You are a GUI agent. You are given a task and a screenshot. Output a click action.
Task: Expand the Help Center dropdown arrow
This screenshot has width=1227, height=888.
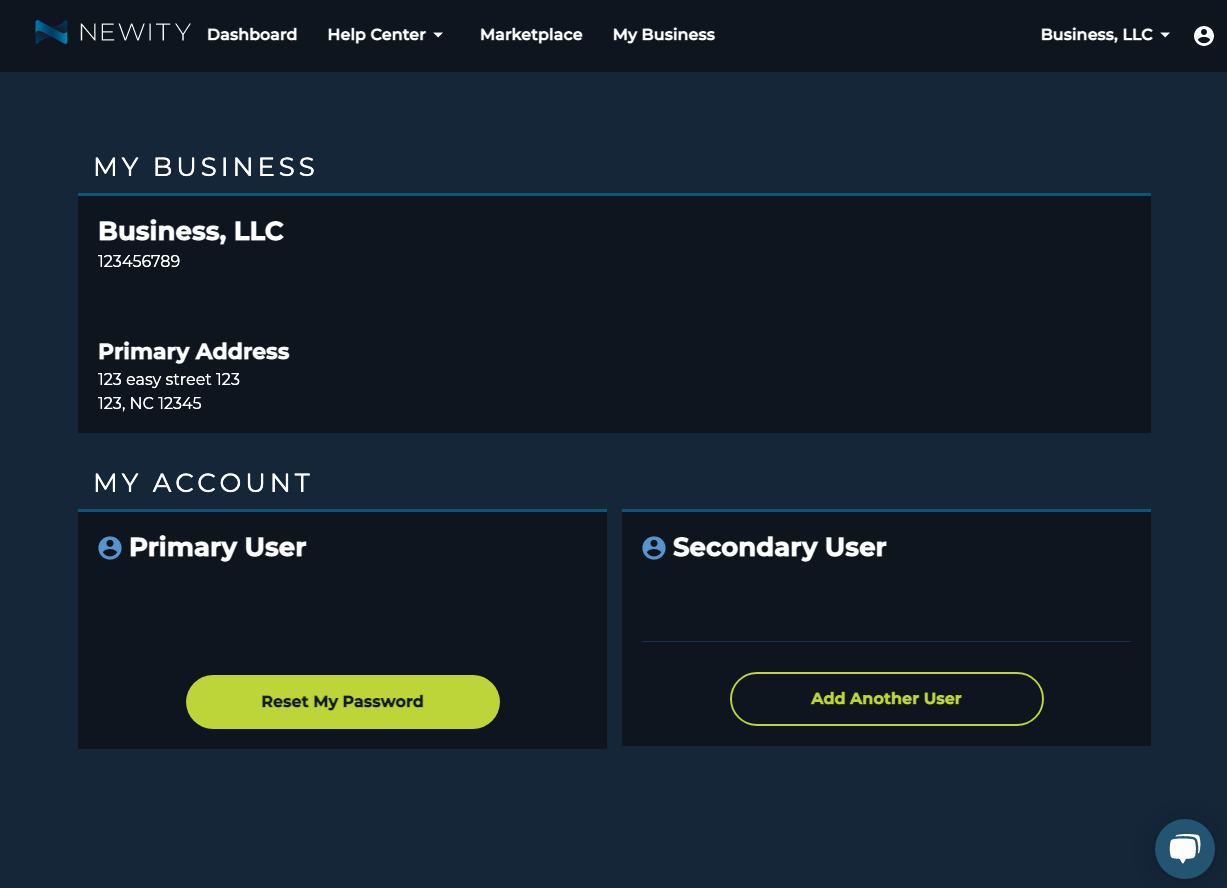[x=438, y=35]
